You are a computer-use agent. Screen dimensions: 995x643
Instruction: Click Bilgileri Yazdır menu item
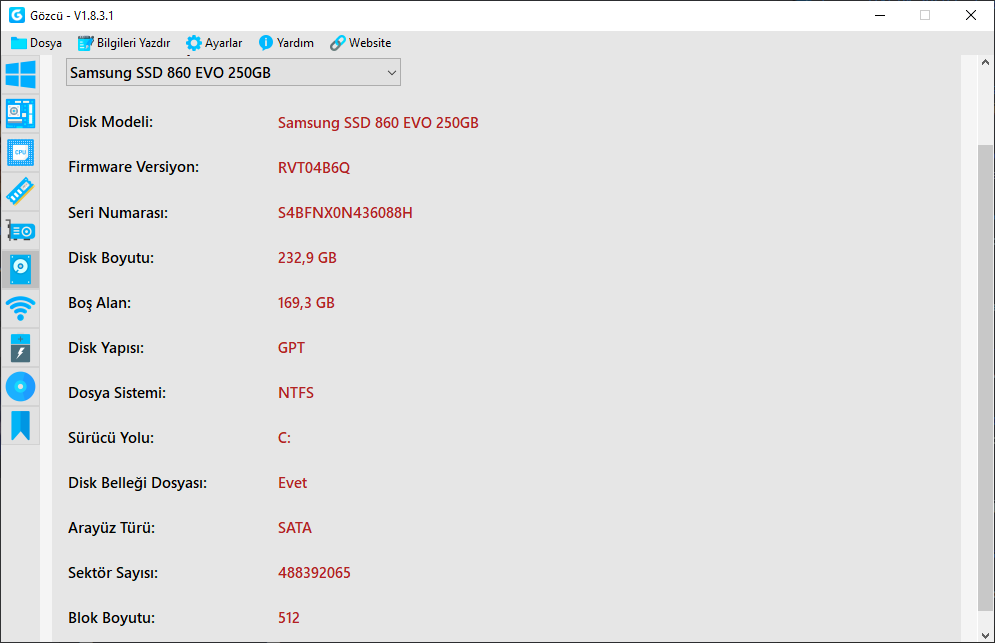point(124,43)
